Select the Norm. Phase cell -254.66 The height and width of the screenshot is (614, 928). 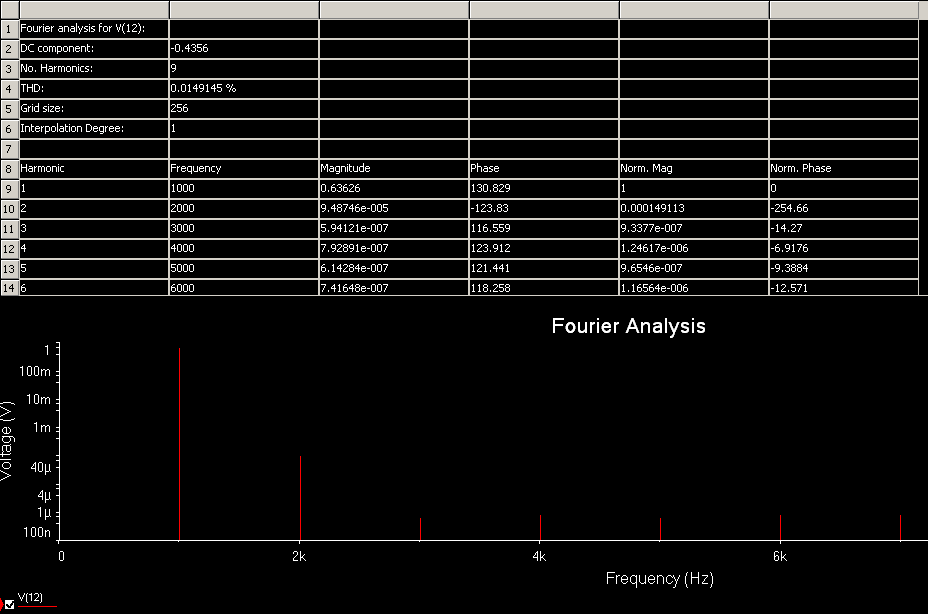844,208
